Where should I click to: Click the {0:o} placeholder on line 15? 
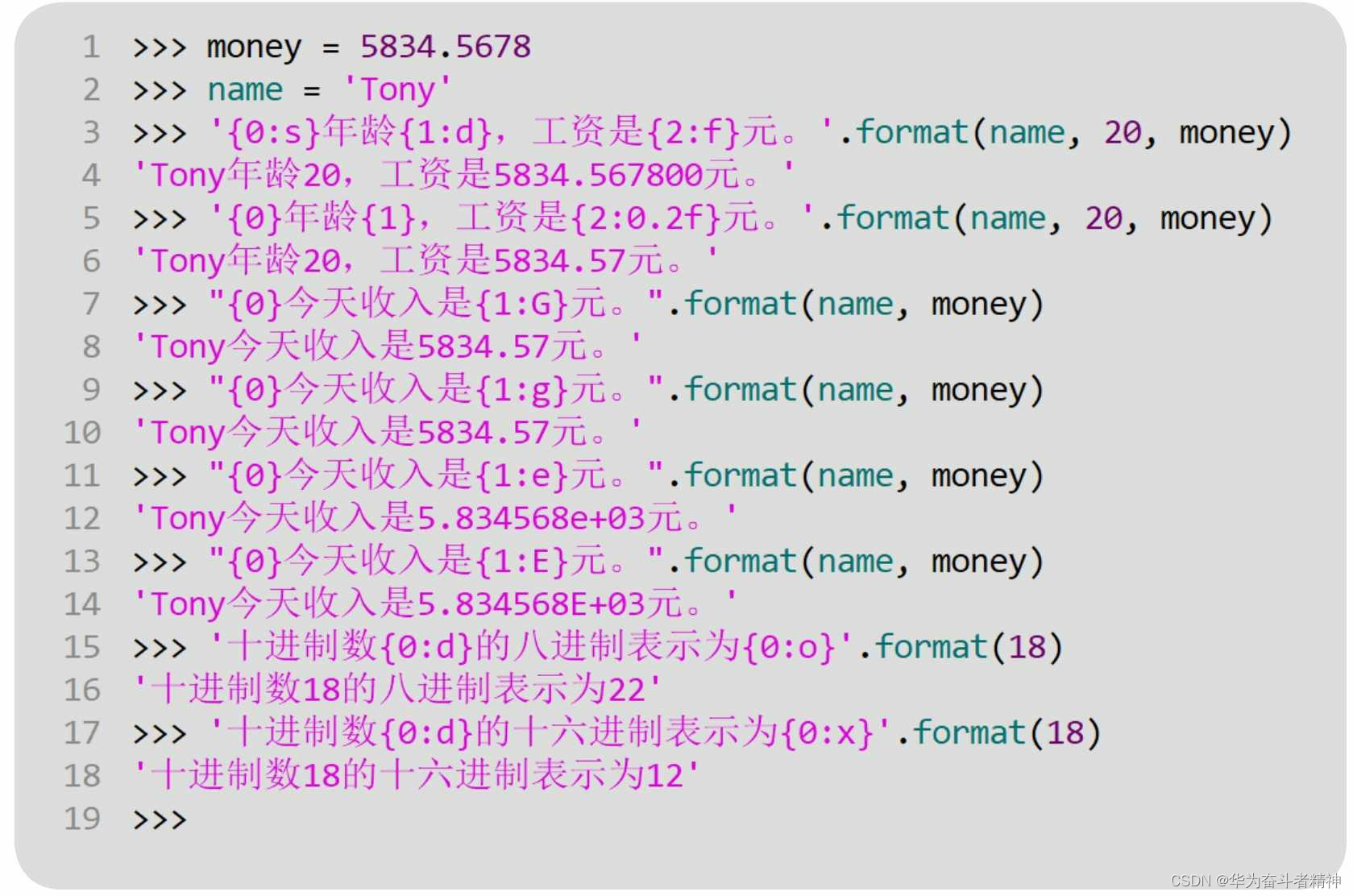(x=789, y=647)
